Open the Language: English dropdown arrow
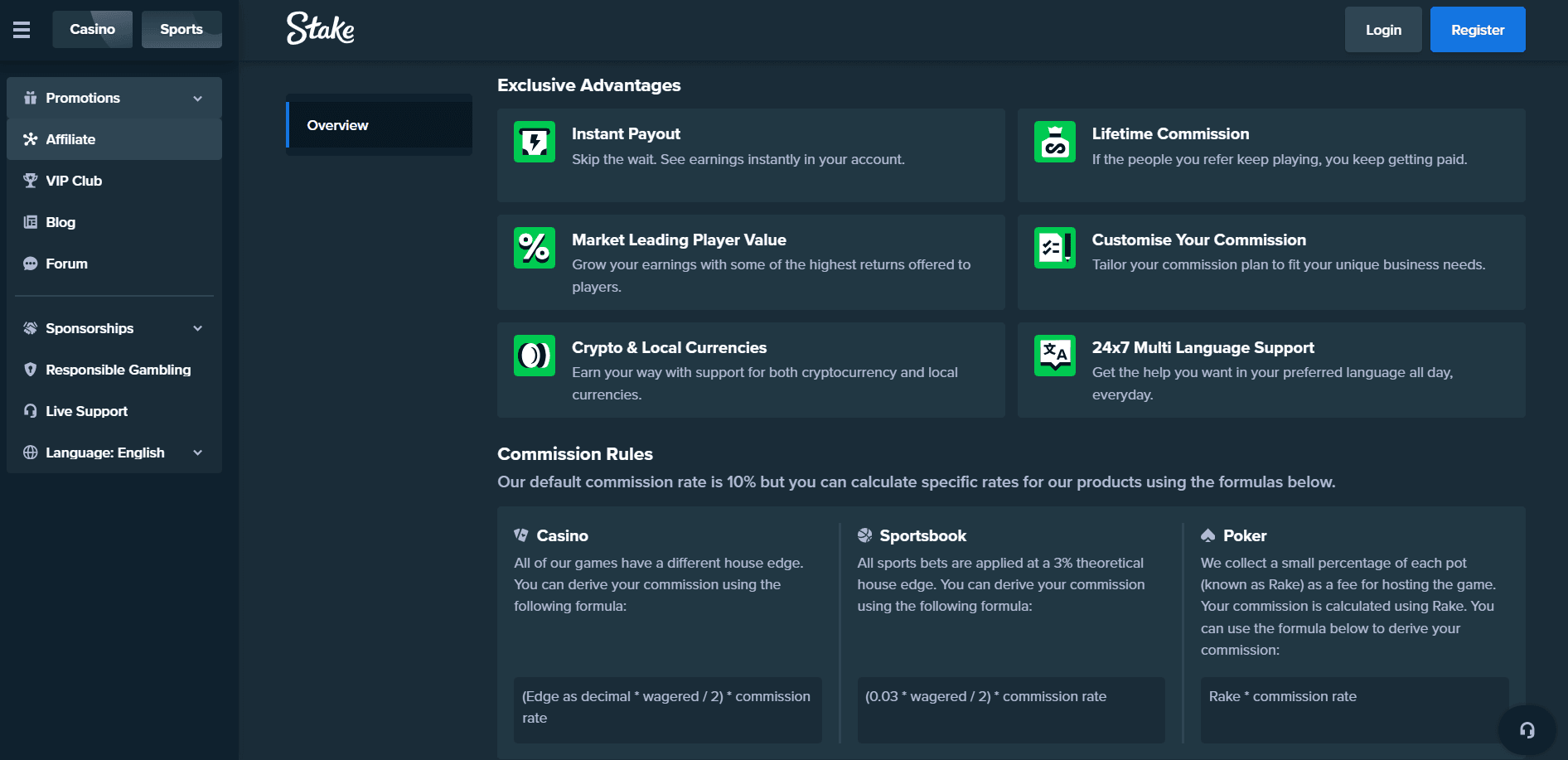This screenshot has width=1568, height=760. click(x=198, y=453)
